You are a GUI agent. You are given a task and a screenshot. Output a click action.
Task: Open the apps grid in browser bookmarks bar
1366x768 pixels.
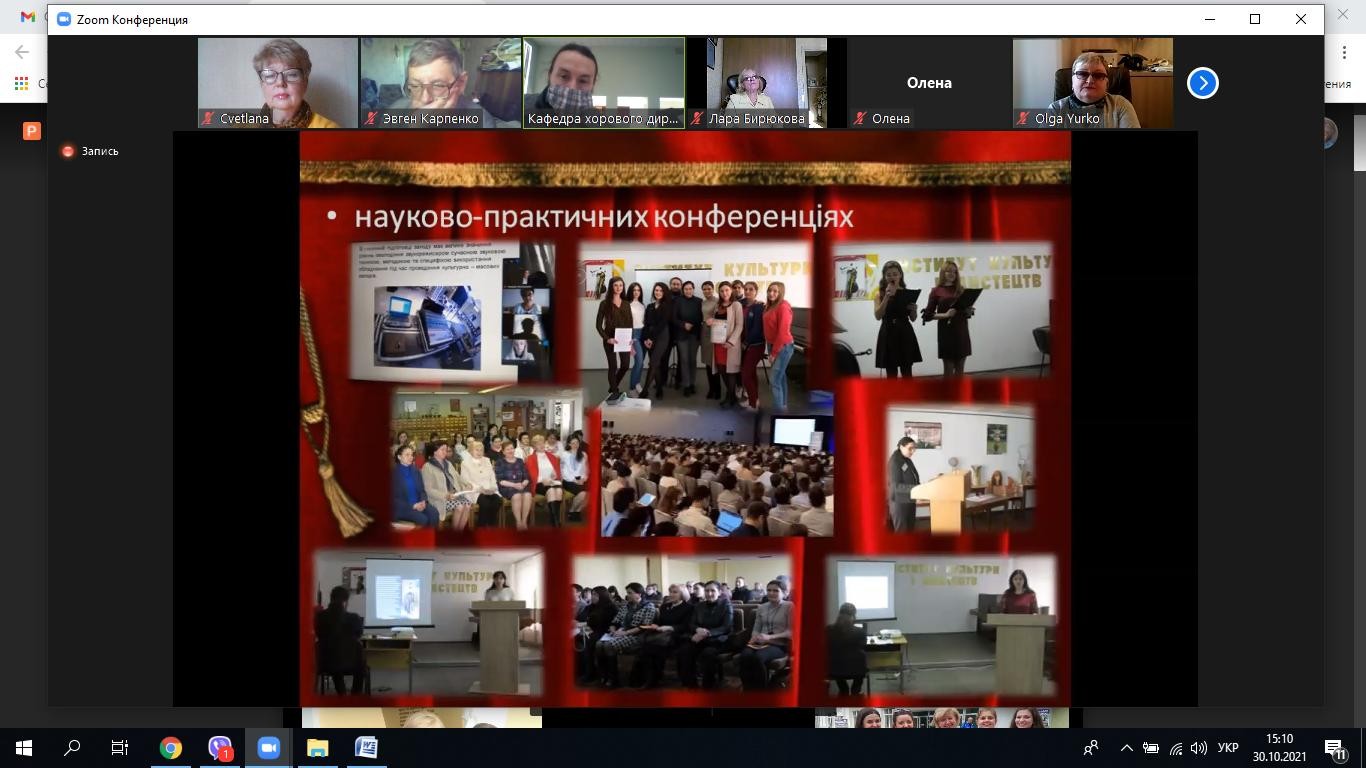coord(21,84)
